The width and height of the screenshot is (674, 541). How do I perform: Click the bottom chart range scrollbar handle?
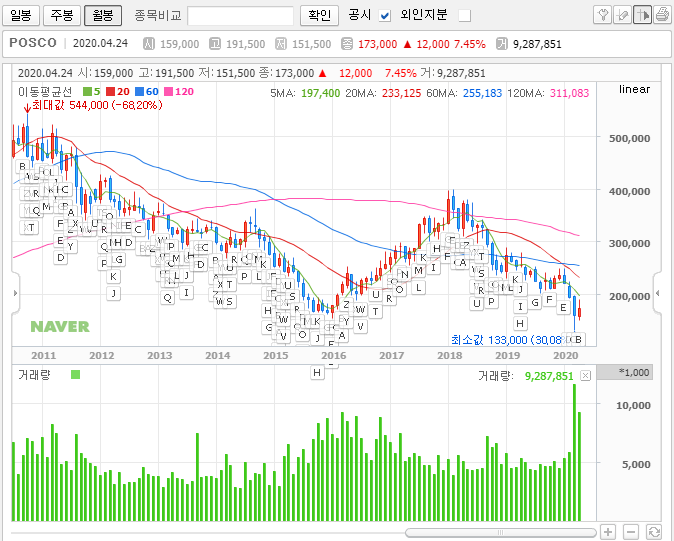pos(500,533)
